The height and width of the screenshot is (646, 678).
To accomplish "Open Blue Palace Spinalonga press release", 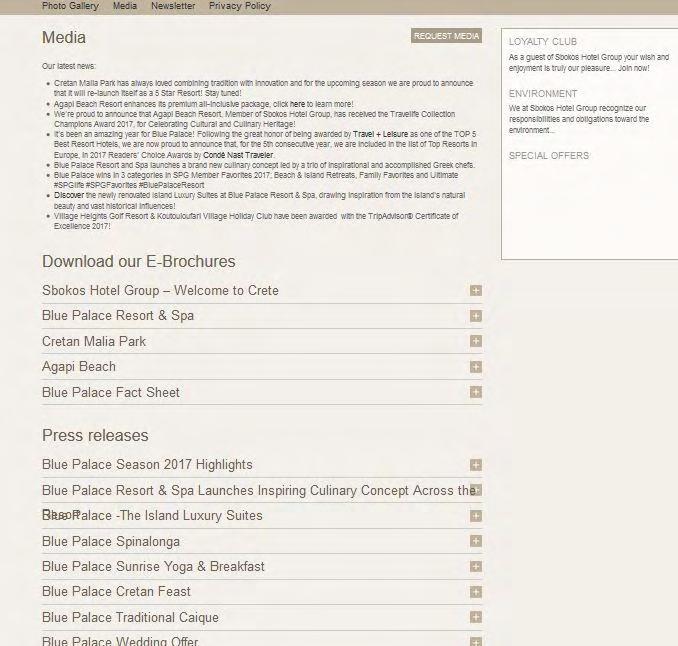I will tap(262, 541).
